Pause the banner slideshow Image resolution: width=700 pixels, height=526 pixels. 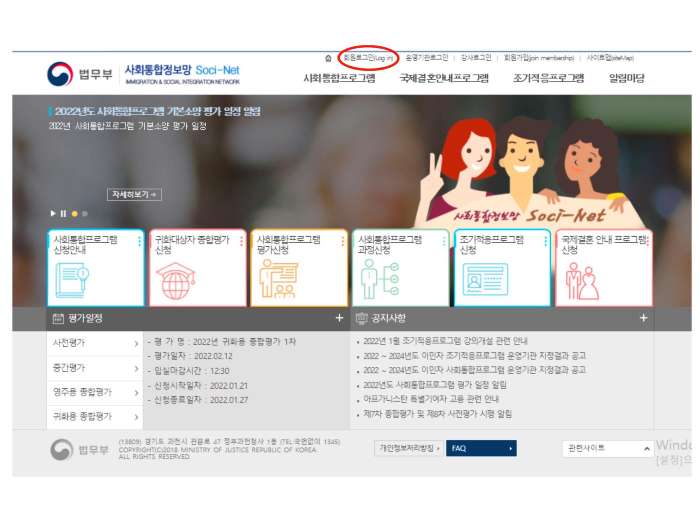click(x=63, y=213)
